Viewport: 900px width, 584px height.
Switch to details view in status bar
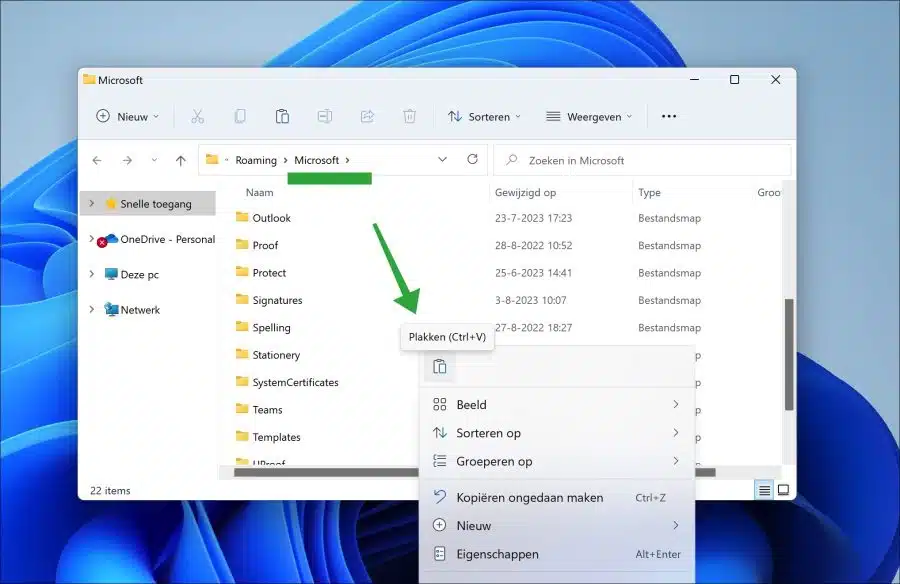click(x=765, y=490)
